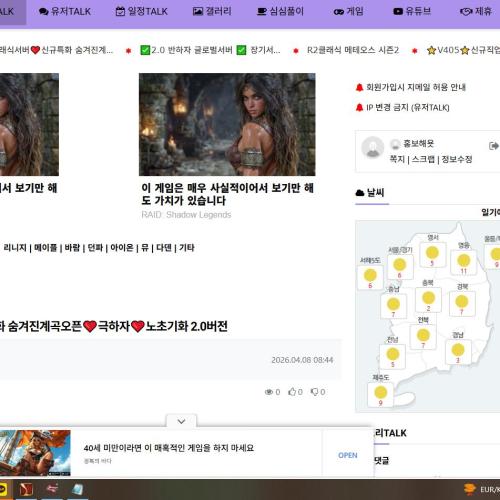Image resolution: width=500 pixels, height=500 pixels.
Task: Open the 회원가입시 지메일 허용 안내 notice
Action: tap(416, 87)
